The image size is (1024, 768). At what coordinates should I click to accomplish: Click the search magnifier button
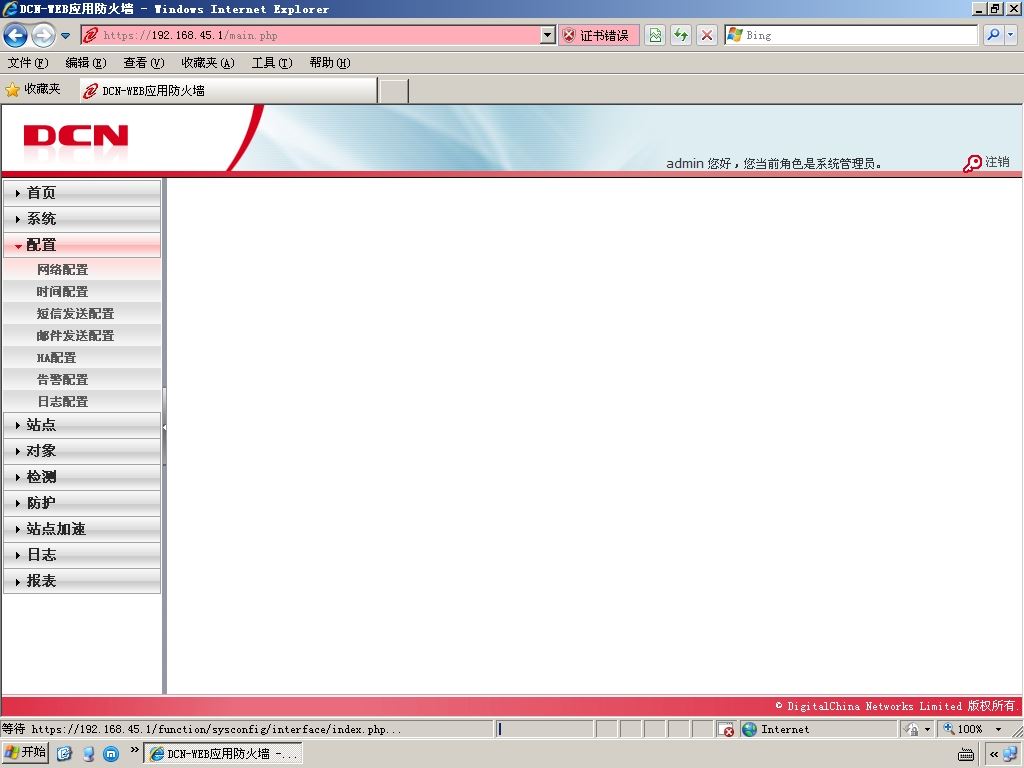click(993, 35)
